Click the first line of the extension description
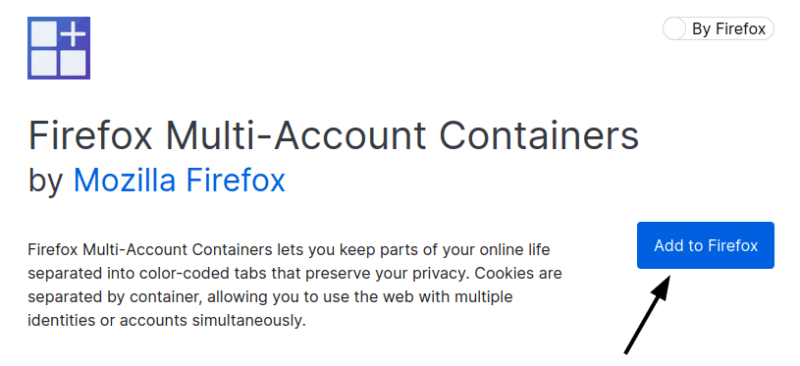Image resolution: width=800 pixels, height=366 pixels. click(289, 250)
